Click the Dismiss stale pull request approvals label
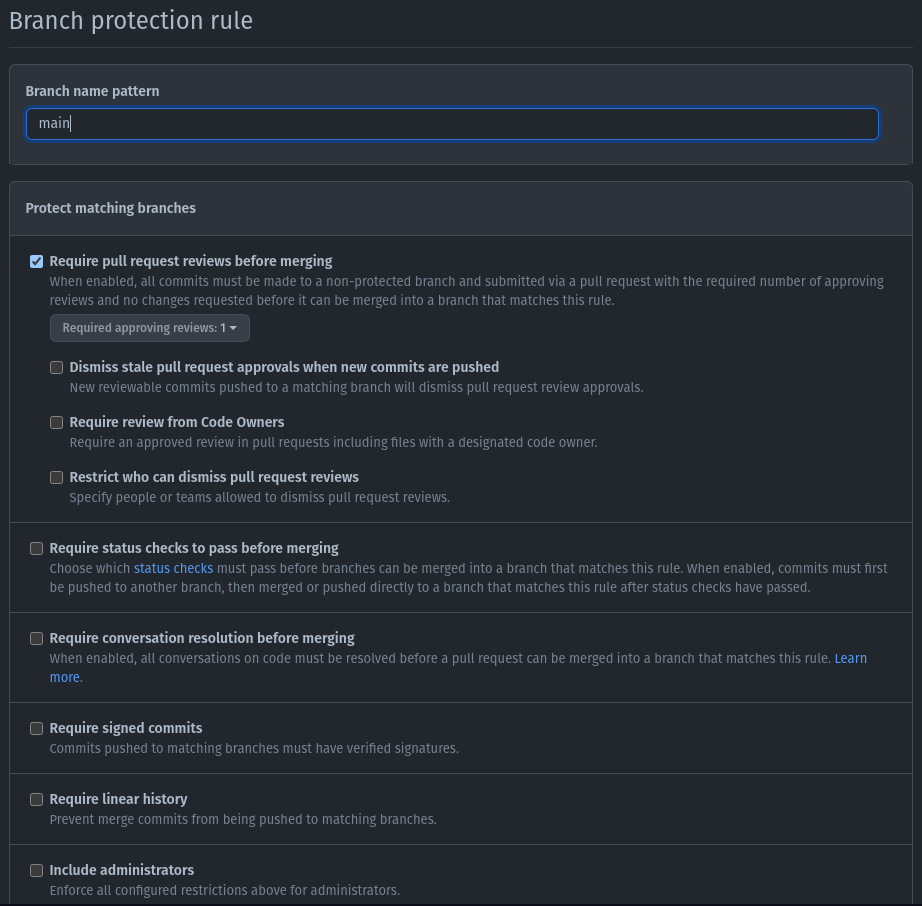Screen dimensions: 922x906 (284, 367)
